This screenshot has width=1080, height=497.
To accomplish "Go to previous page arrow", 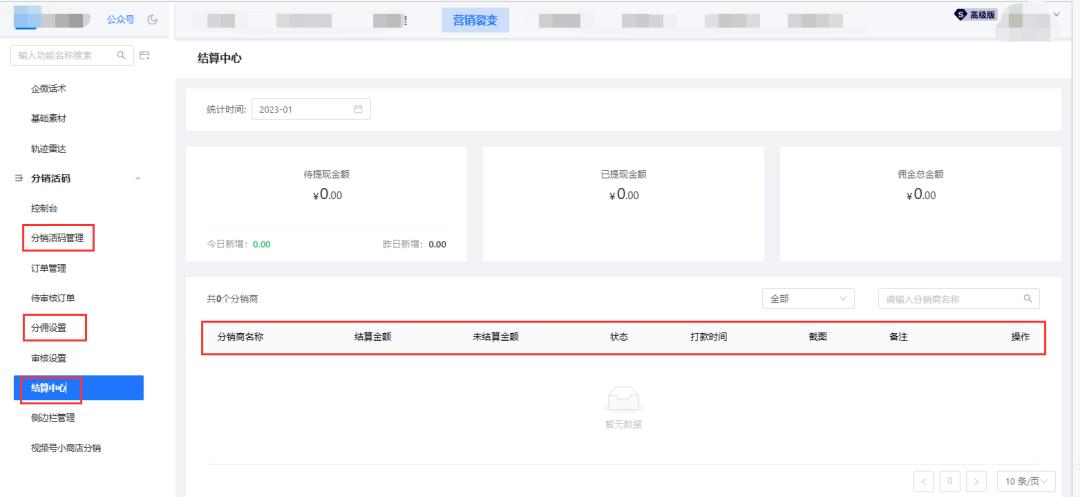I will point(924,480).
